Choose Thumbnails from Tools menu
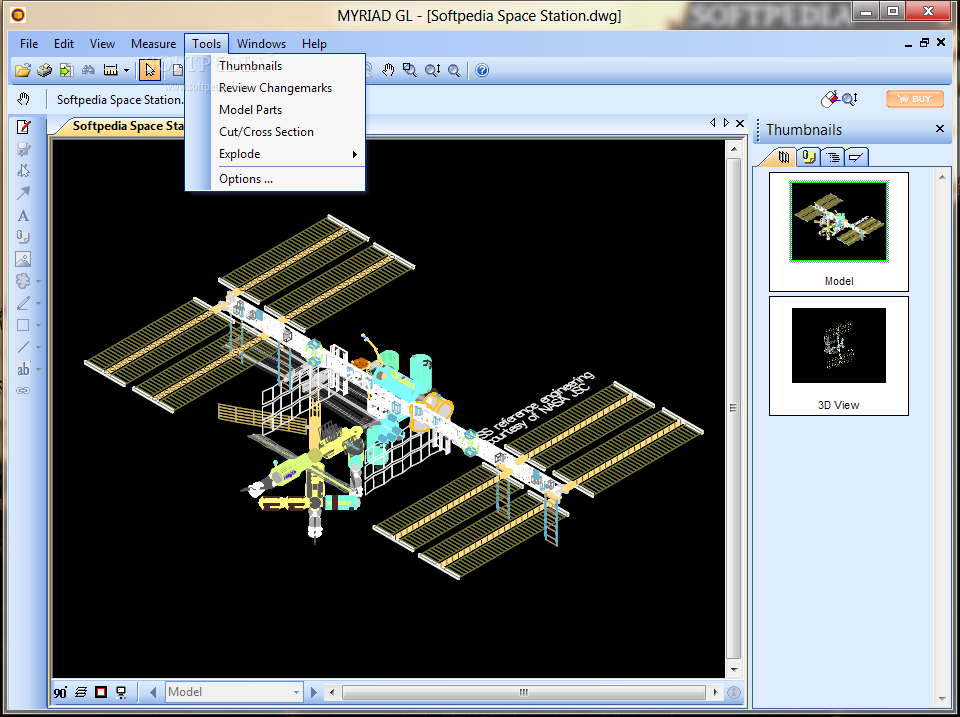 [276, 66]
